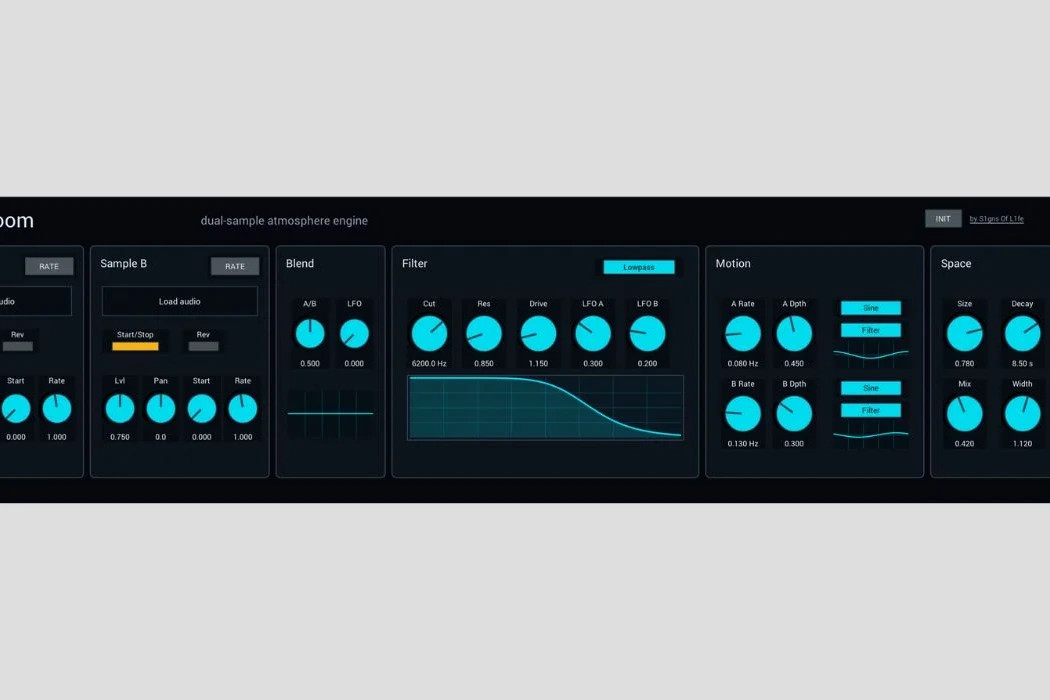This screenshot has width=1050, height=700.
Task: Click the Lvl knob in Sample B
Action: 120,409
